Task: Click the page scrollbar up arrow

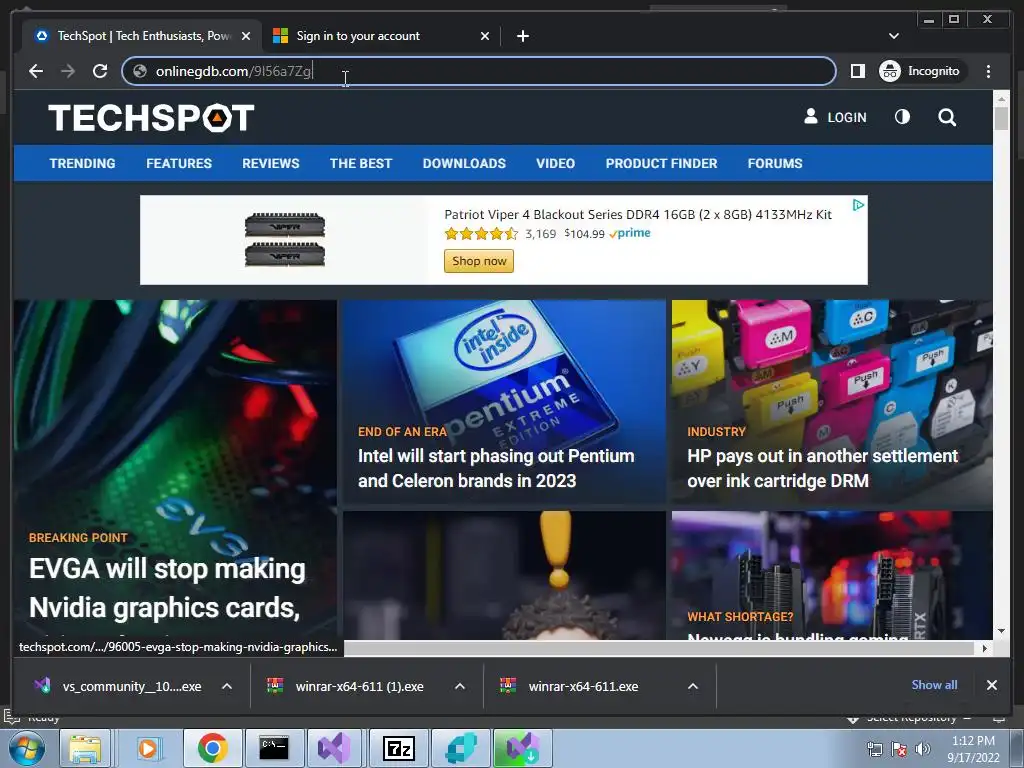Action: (x=1001, y=99)
